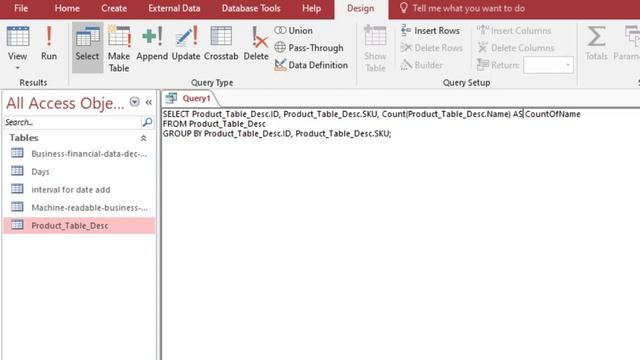Screen dimensions: 640x360
Task: Open the Help ribbon tab
Action: [x=311, y=9]
